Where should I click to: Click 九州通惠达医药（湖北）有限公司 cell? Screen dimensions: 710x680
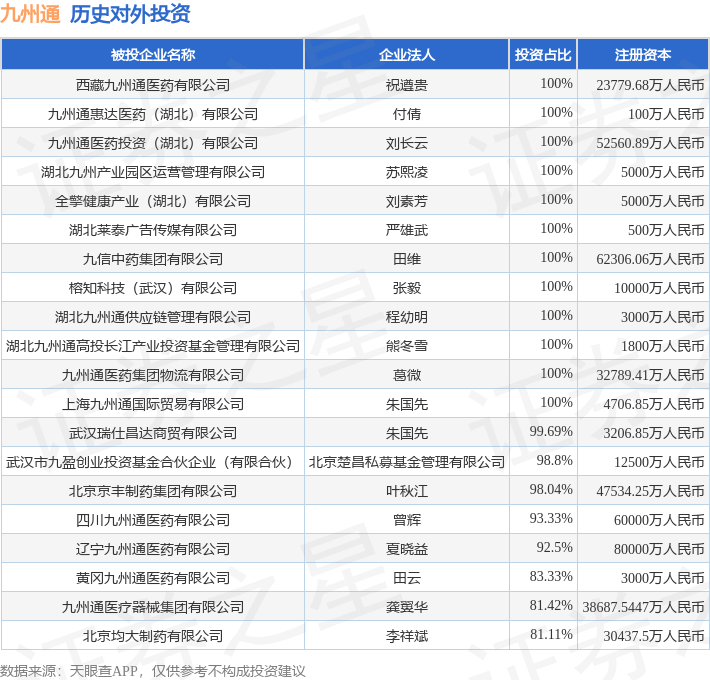(x=153, y=114)
